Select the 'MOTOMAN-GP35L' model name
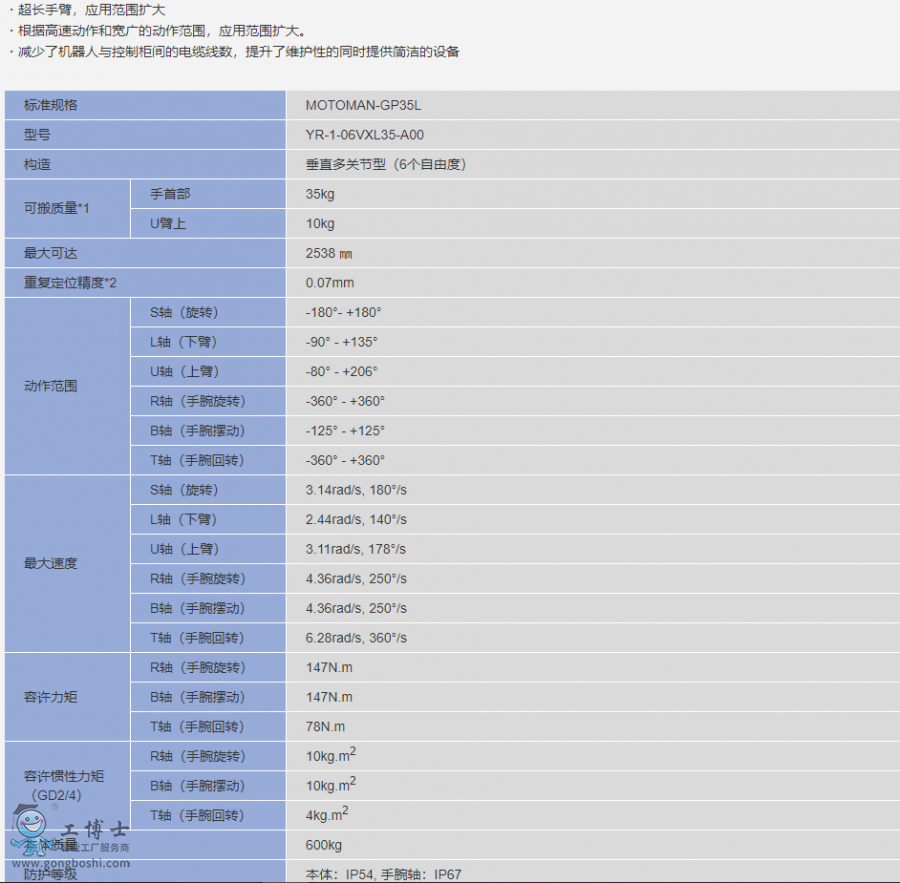Image resolution: width=900 pixels, height=883 pixels. (x=363, y=106)
